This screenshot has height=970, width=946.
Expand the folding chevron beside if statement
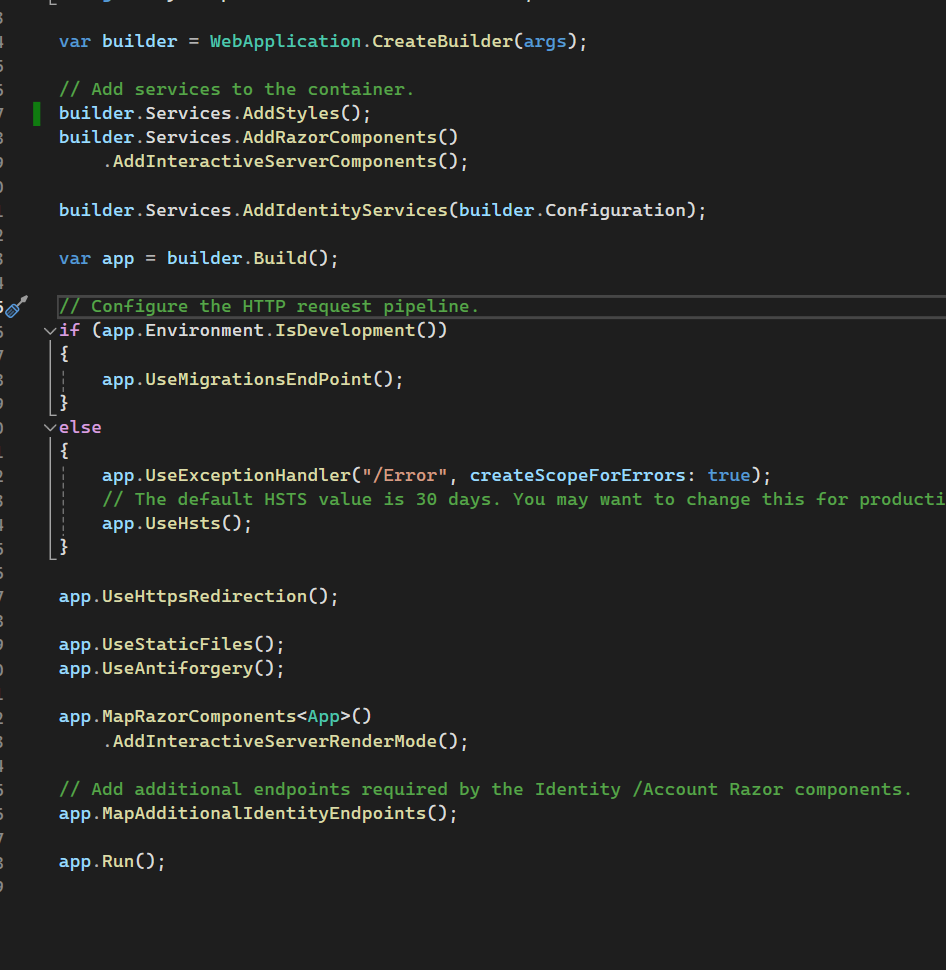(x=49, y=330)
